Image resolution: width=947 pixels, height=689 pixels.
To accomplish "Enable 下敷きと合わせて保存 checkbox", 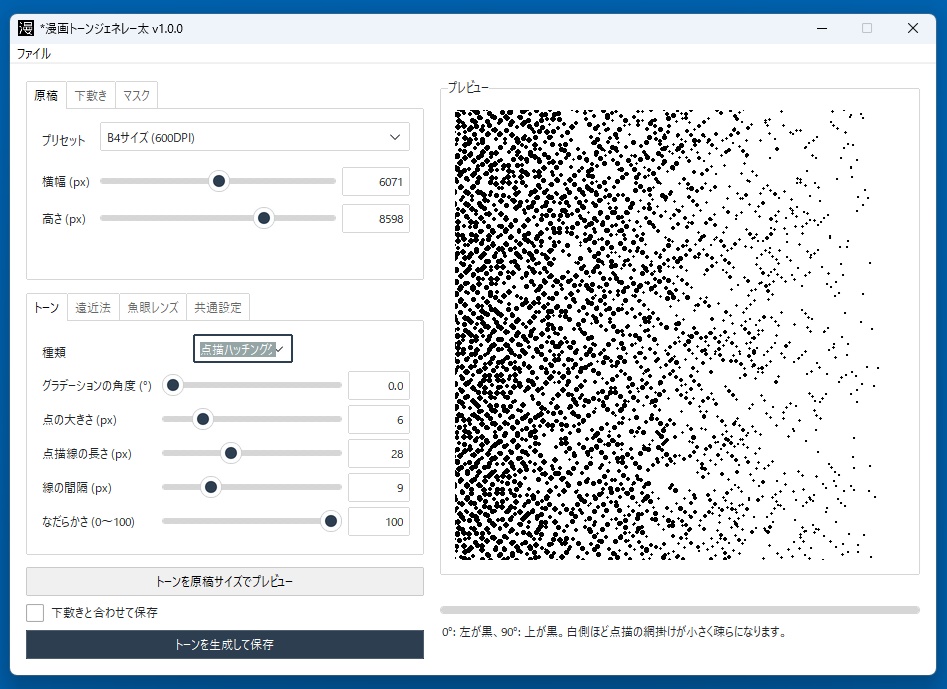I will [35, 612].
